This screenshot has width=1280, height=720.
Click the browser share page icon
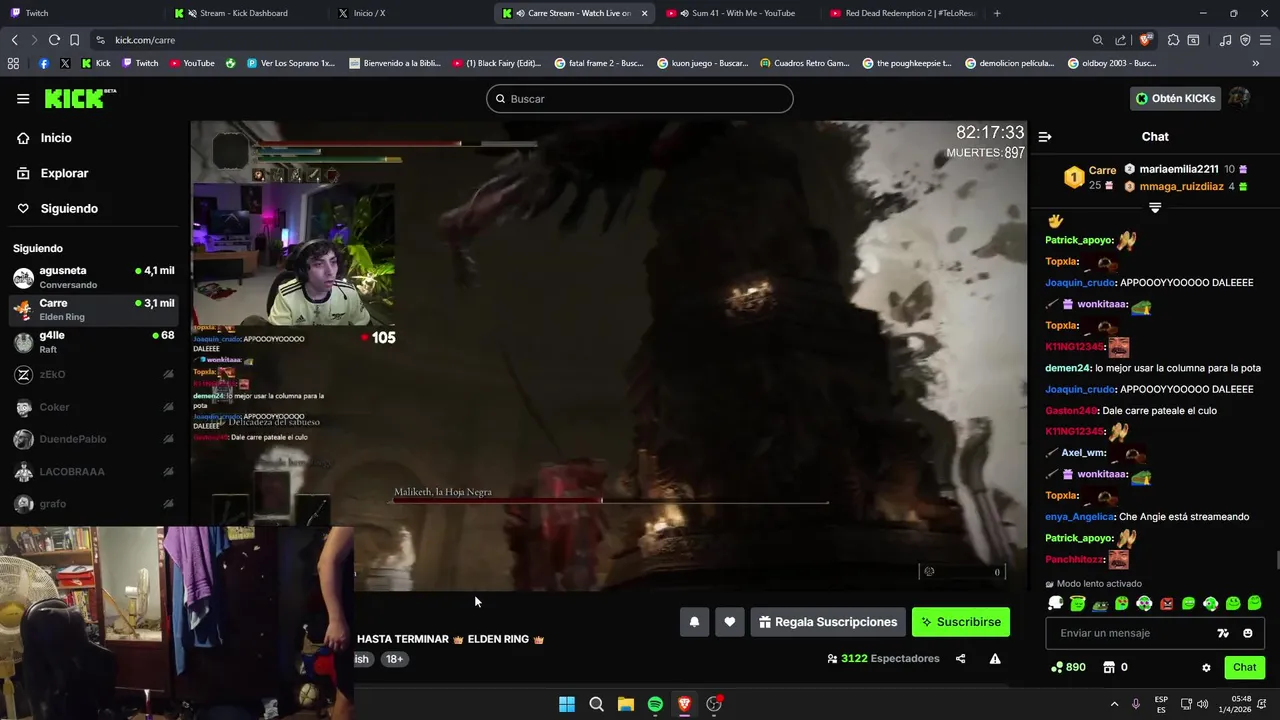pos(1121,40)
